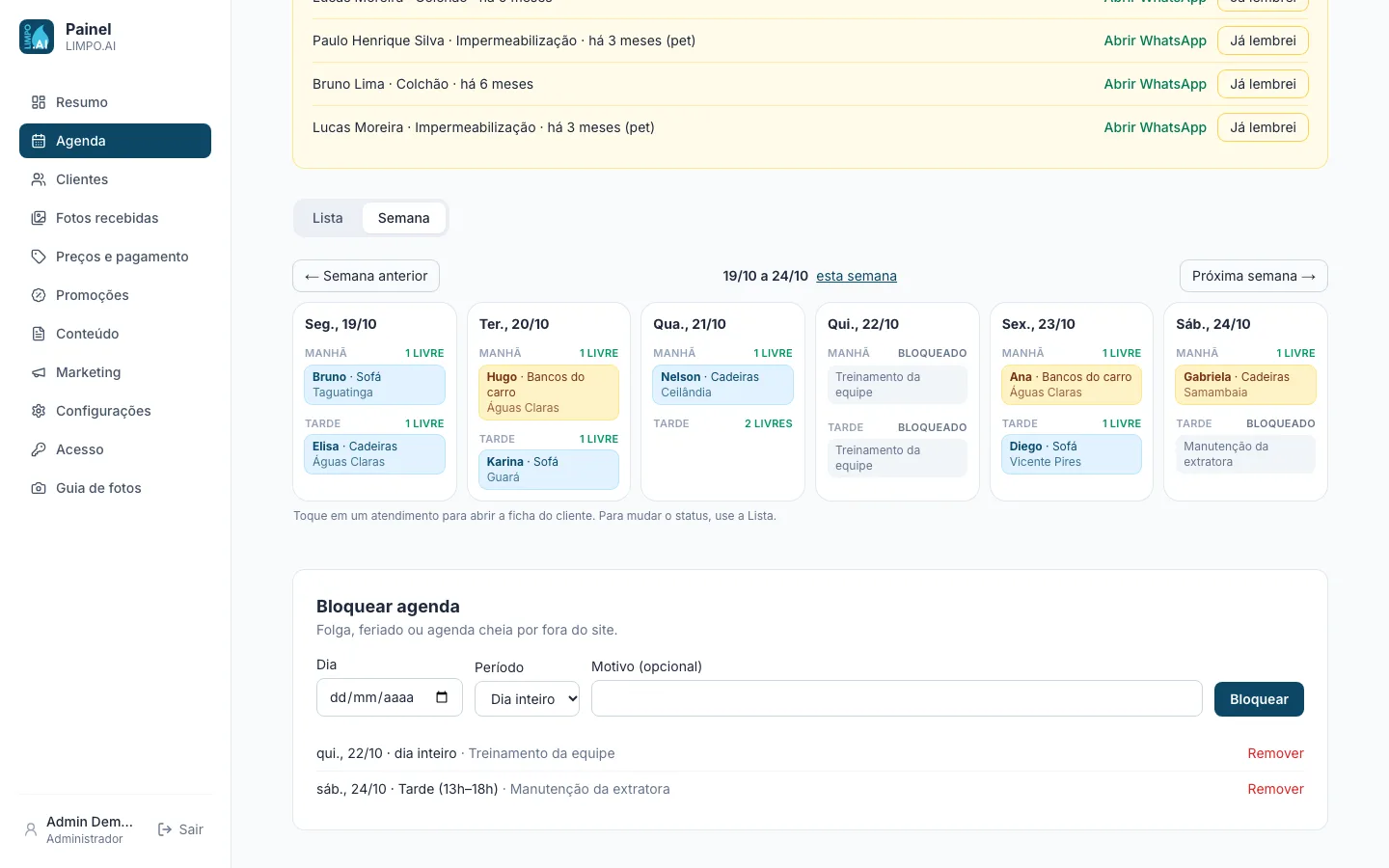1389x868 pixels.
Task: Click the Marketing megaphone icon
Action: click(x=39, y=372)
